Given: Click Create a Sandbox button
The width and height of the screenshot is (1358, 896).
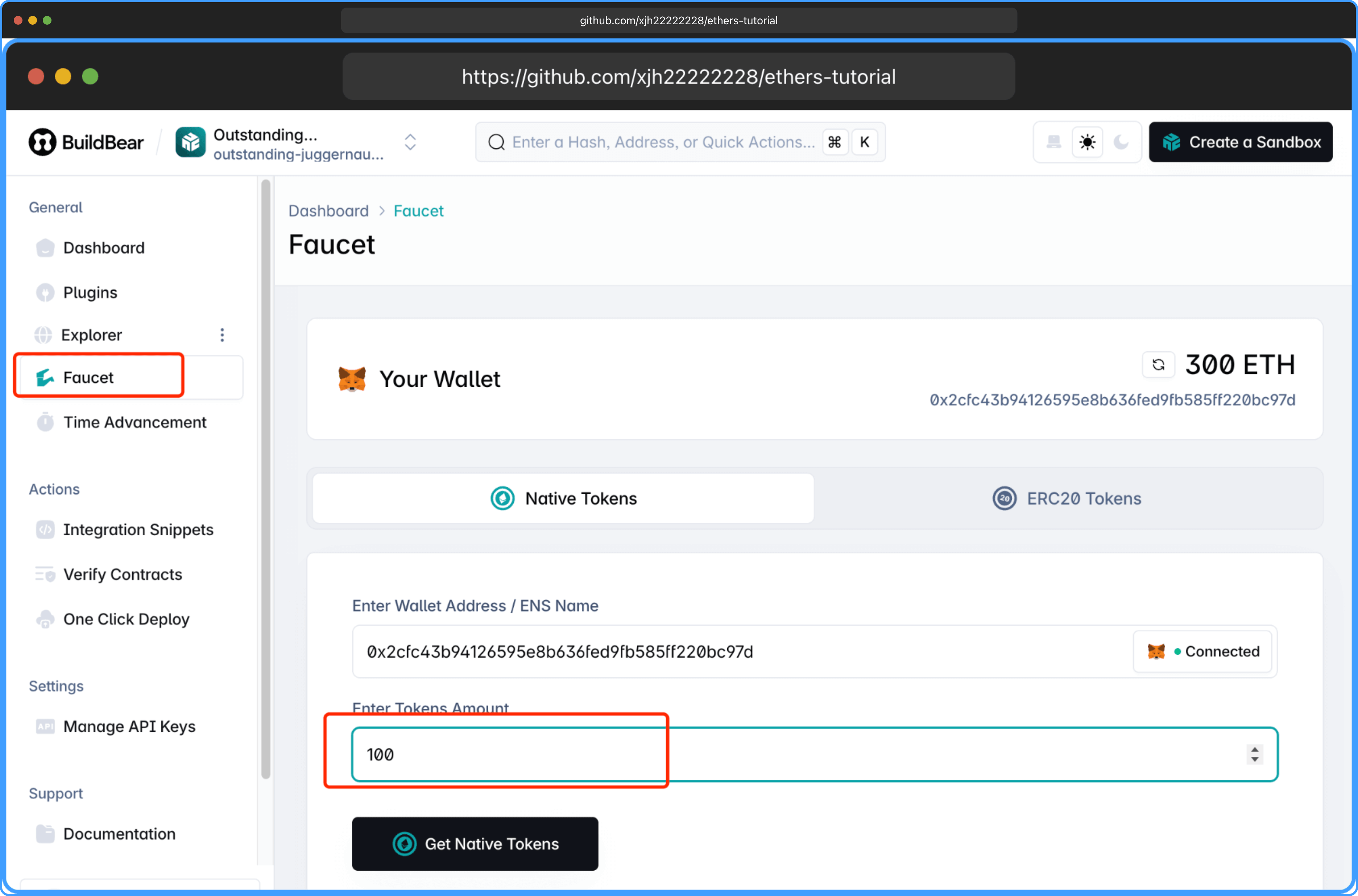Looking at the screenshot, I should [x=1240, y=142].
